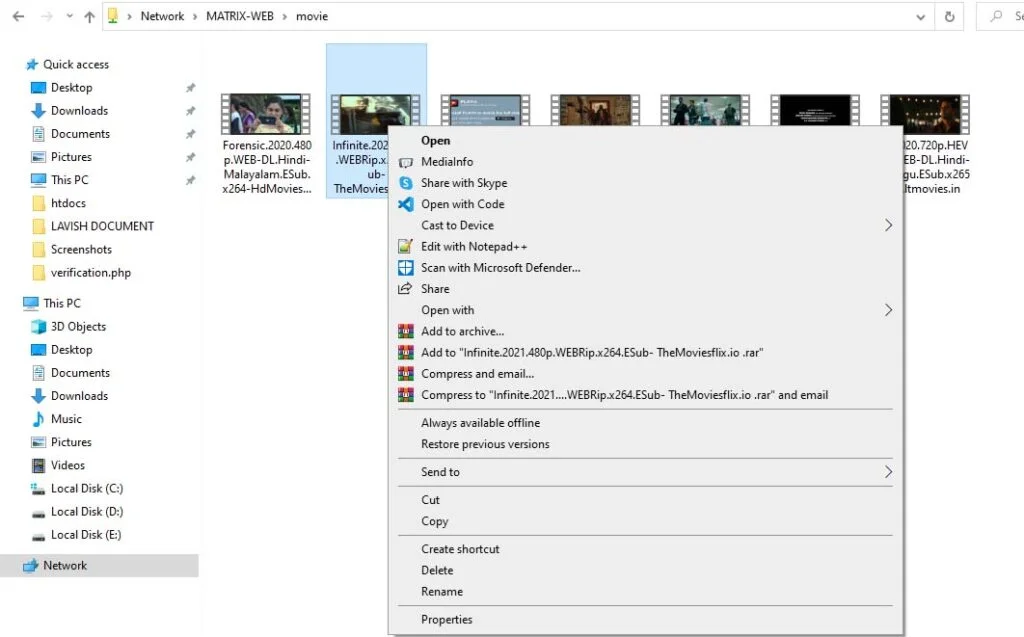Click the MediaInfo icon in menu
The height and width of the screenshot is (637, 1024).
click(406, 162)
